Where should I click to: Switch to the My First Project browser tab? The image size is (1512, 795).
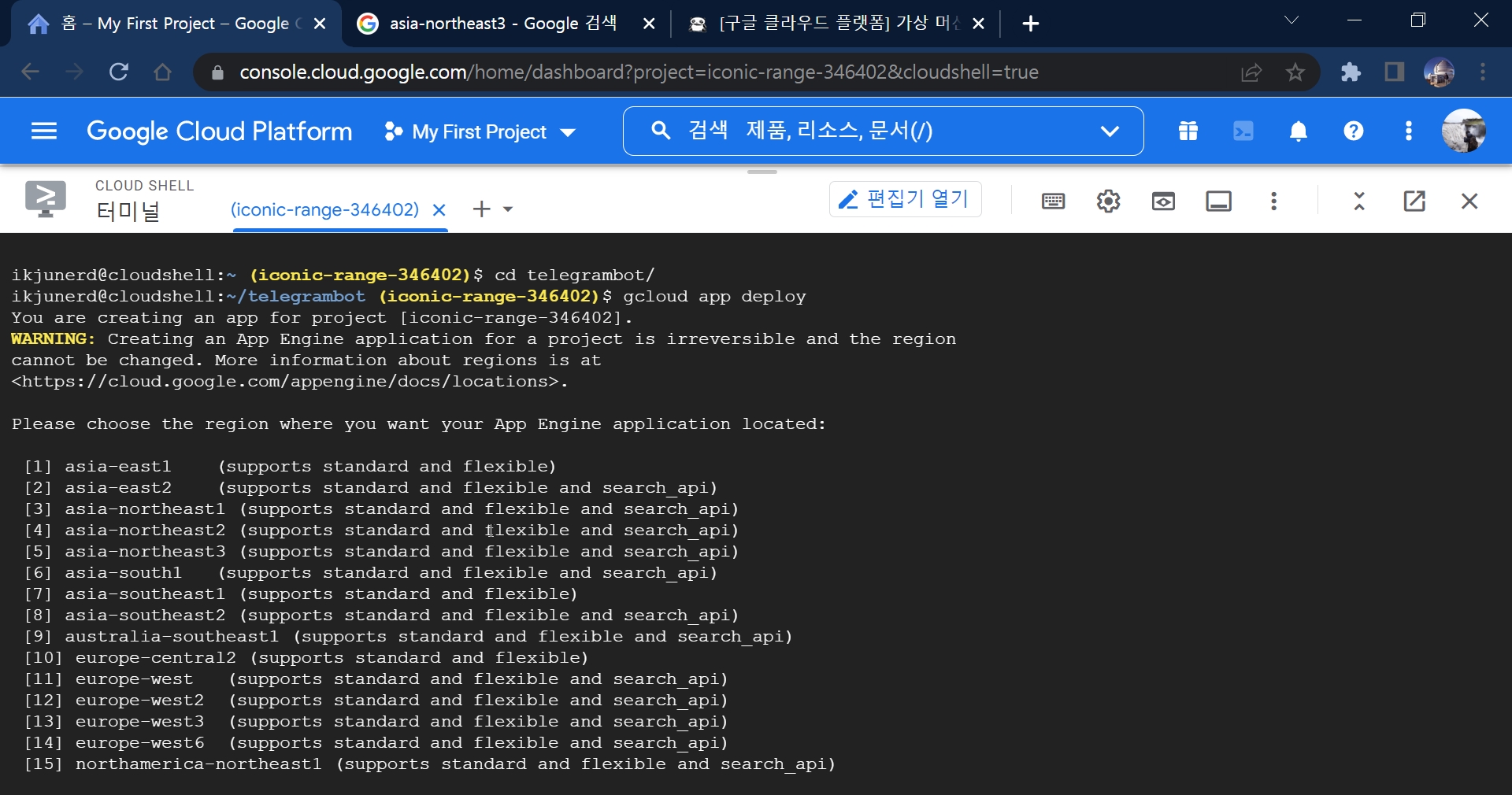pyautogui.click(x=175, y=24)
